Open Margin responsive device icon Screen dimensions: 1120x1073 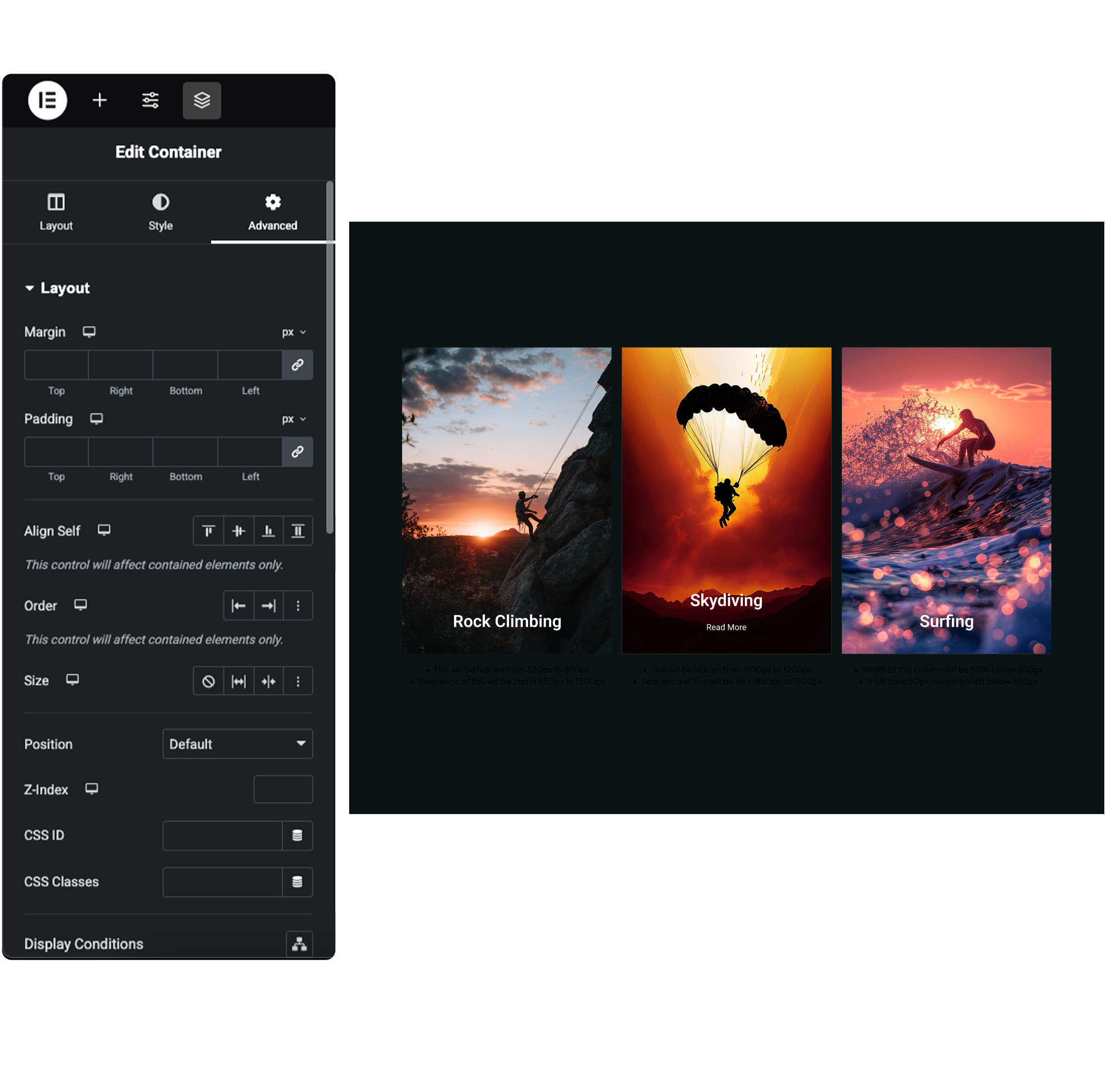pos(89,332)
